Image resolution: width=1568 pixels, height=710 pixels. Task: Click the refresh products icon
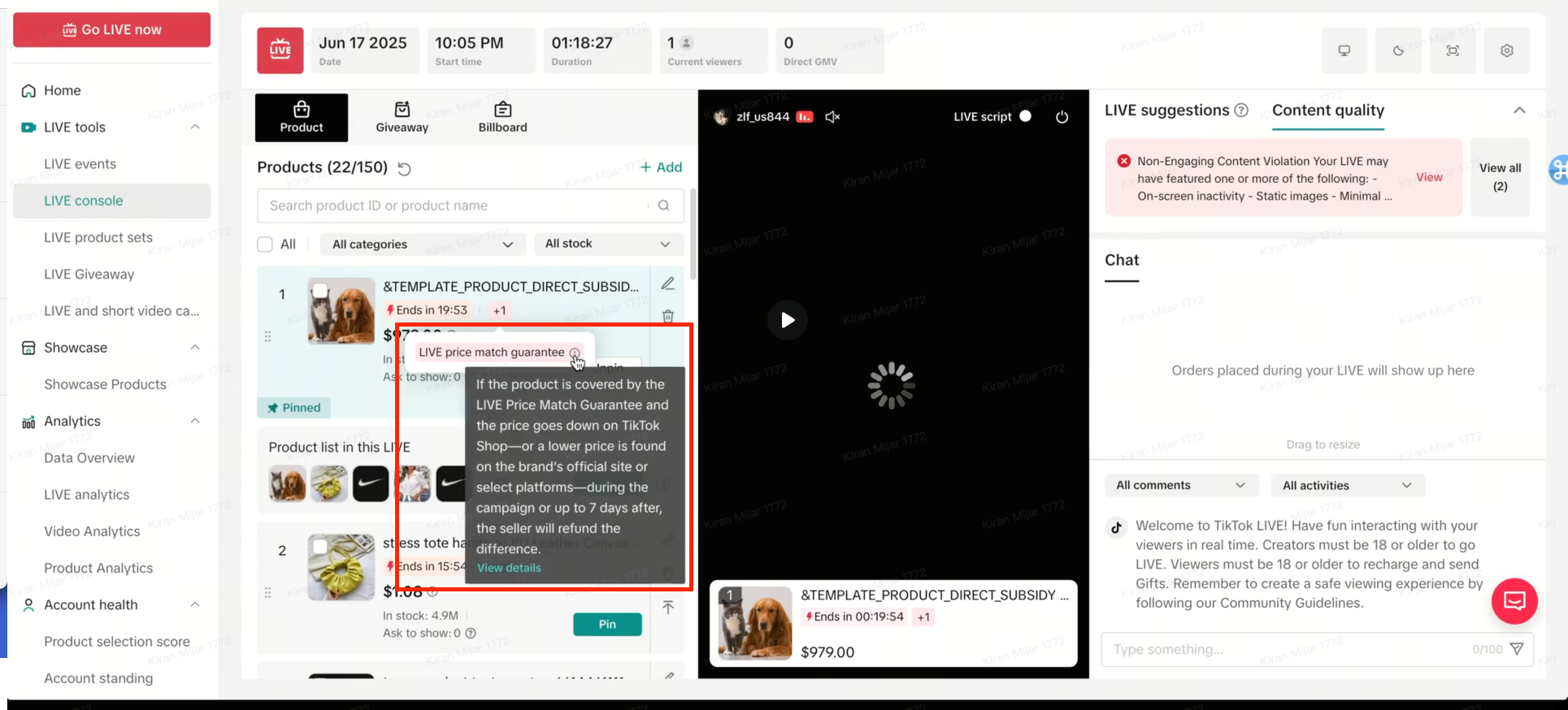404,168
